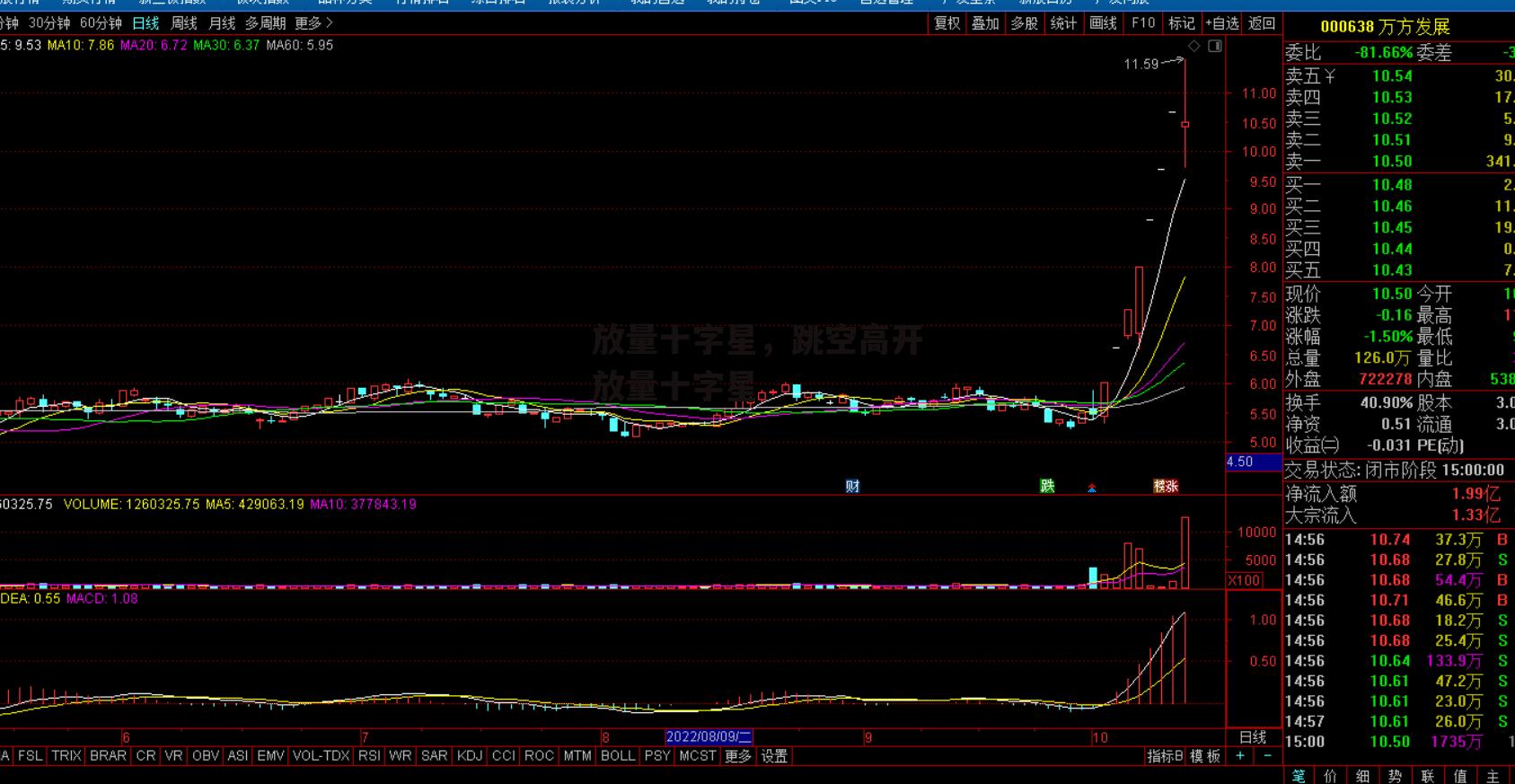Click the 多股 multi-stock button
This screenshot has height=784, width=1515.
1025,23
